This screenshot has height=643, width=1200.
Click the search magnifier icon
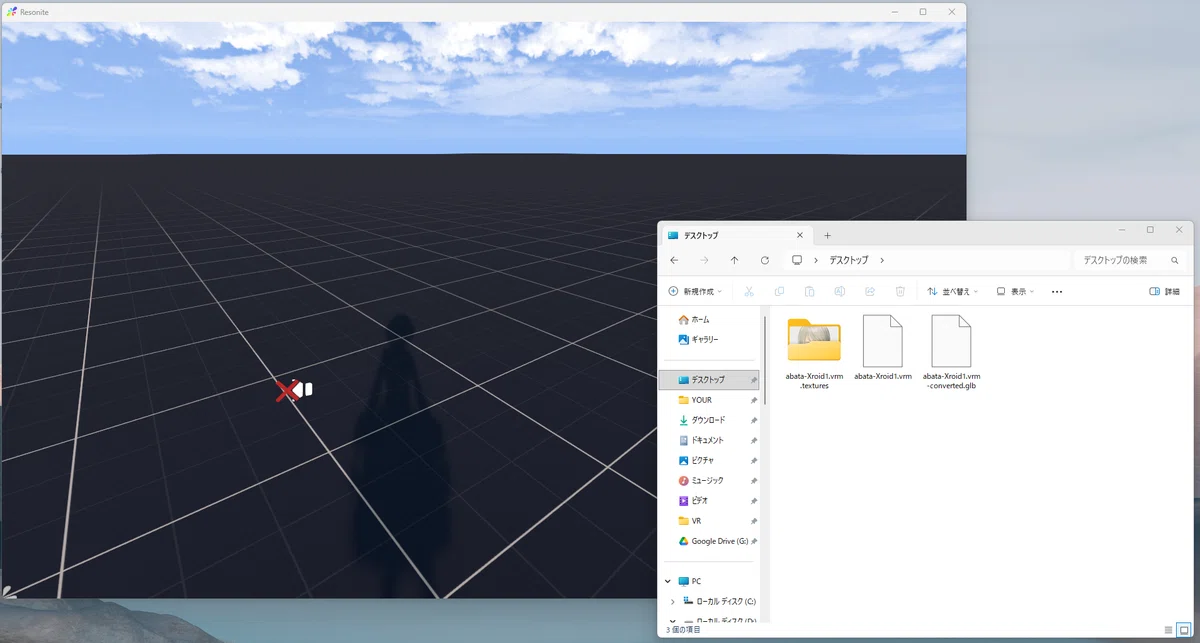(1173, 260)
